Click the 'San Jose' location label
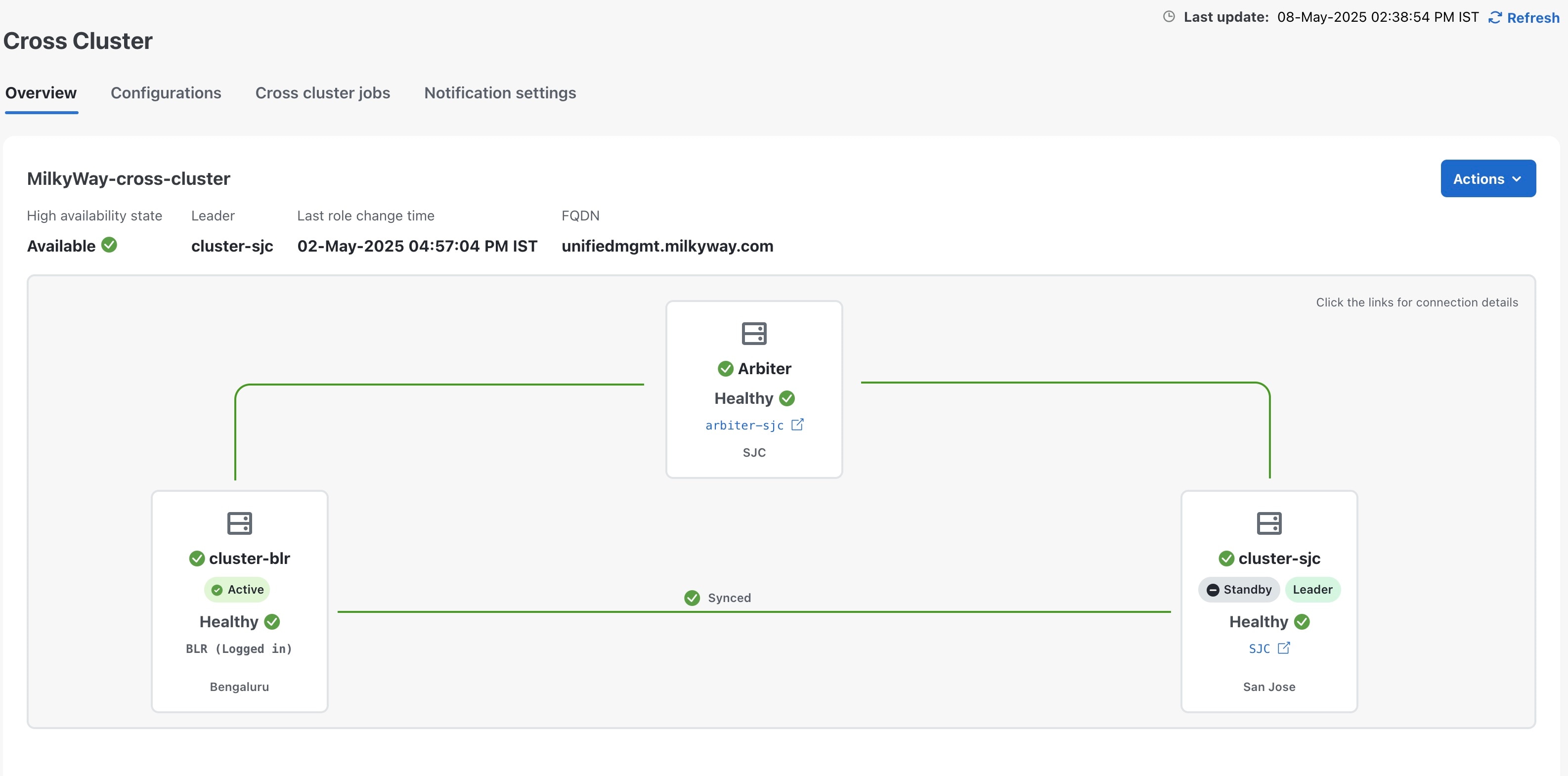1568x776 pixels. pos(1269,687)
